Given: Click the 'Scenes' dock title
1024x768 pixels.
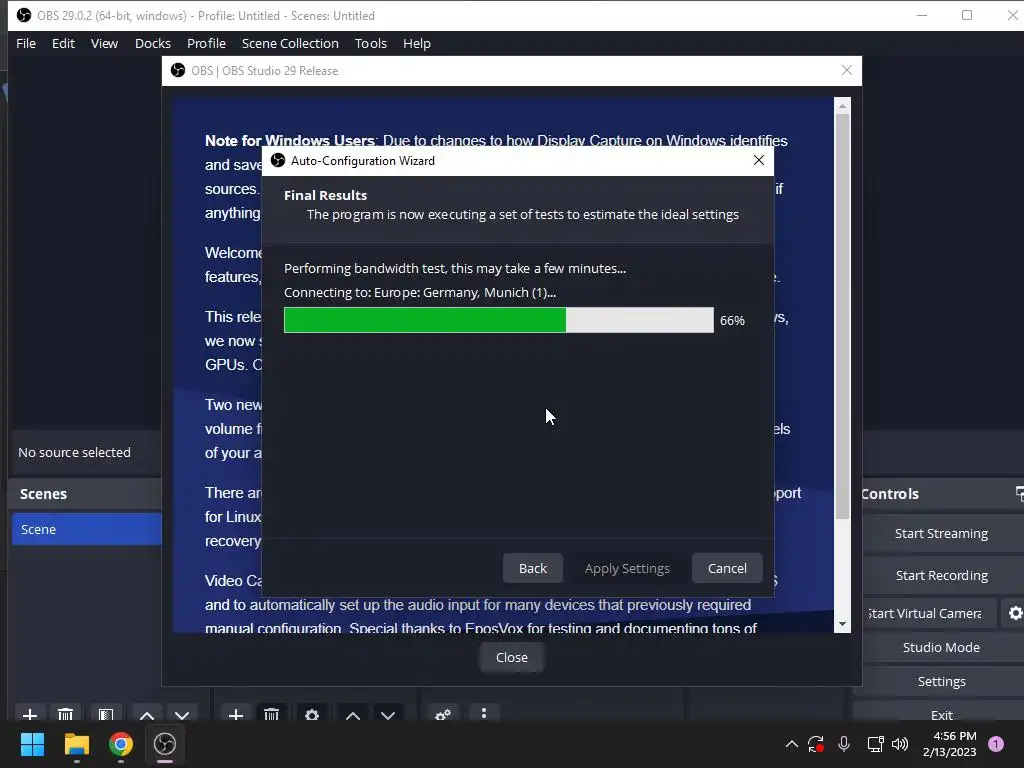Looking at the screenshot, I should 43,494.
